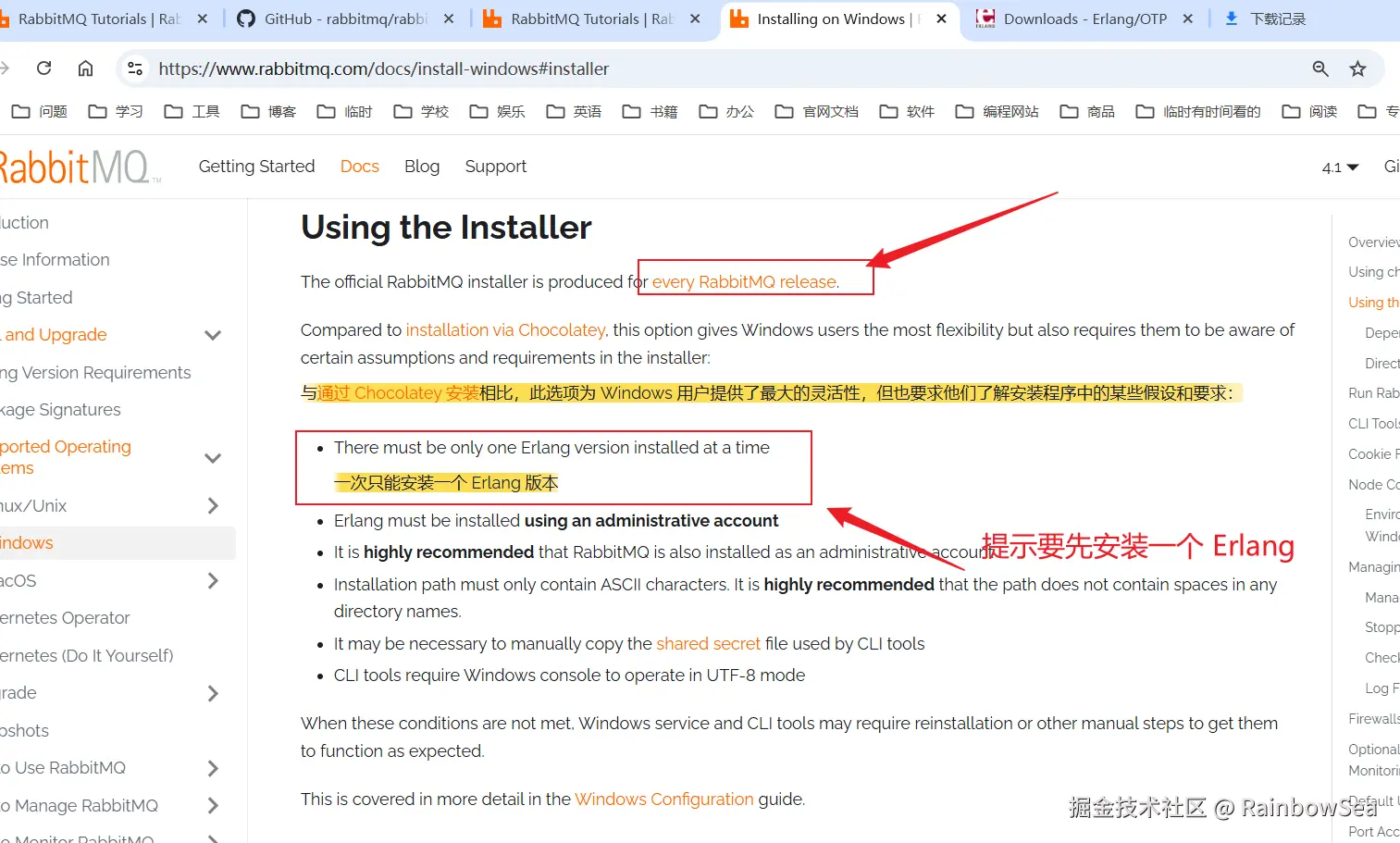Open the 官网文档 bookmark folder

(x=817, y=112)
